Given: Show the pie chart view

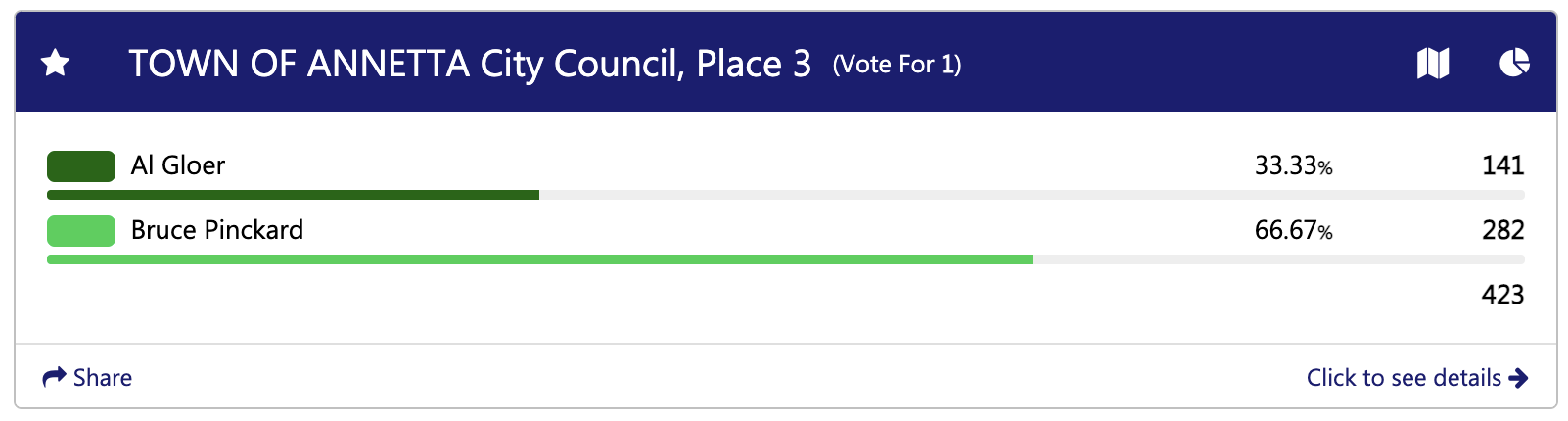Looking at the screenshot, I should (x=1514, y=63).
